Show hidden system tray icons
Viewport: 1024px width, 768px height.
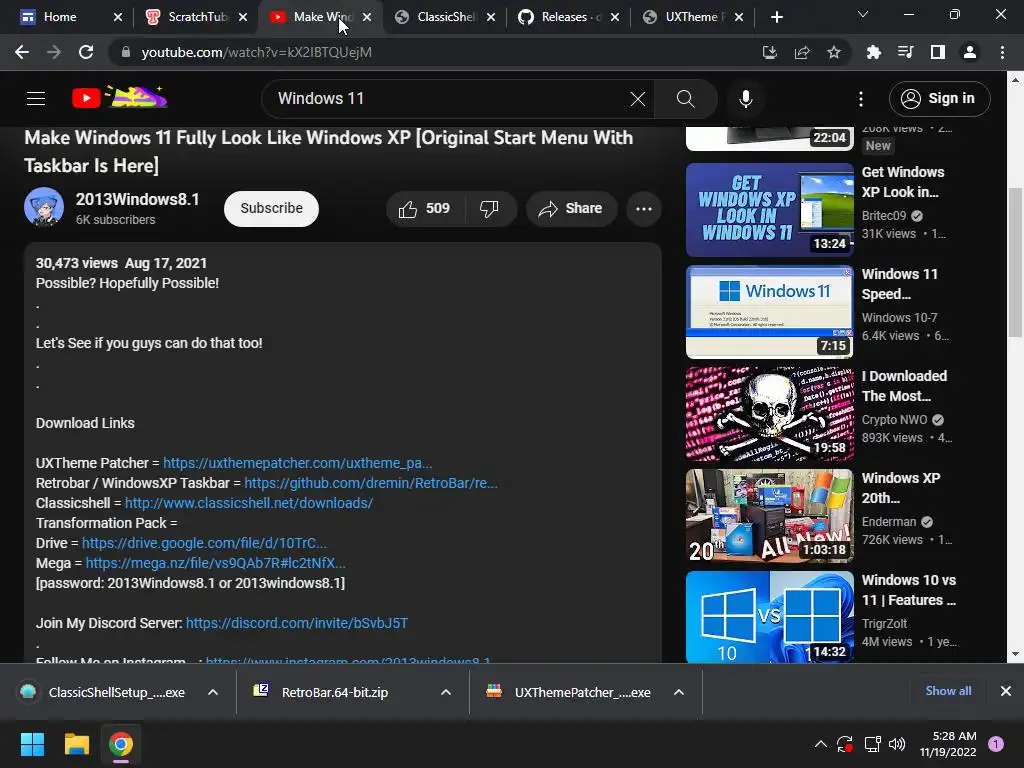821,744
